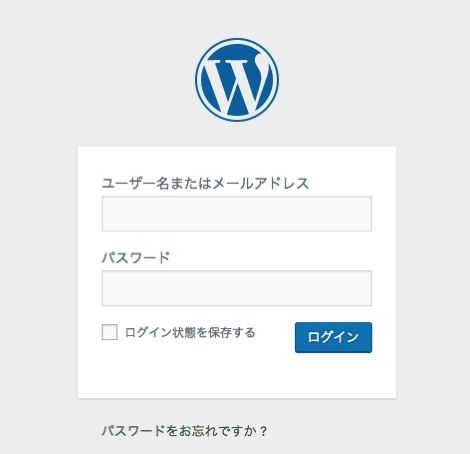Focus the ユーザー名またはメールアドレス input field

coord(237,214)
